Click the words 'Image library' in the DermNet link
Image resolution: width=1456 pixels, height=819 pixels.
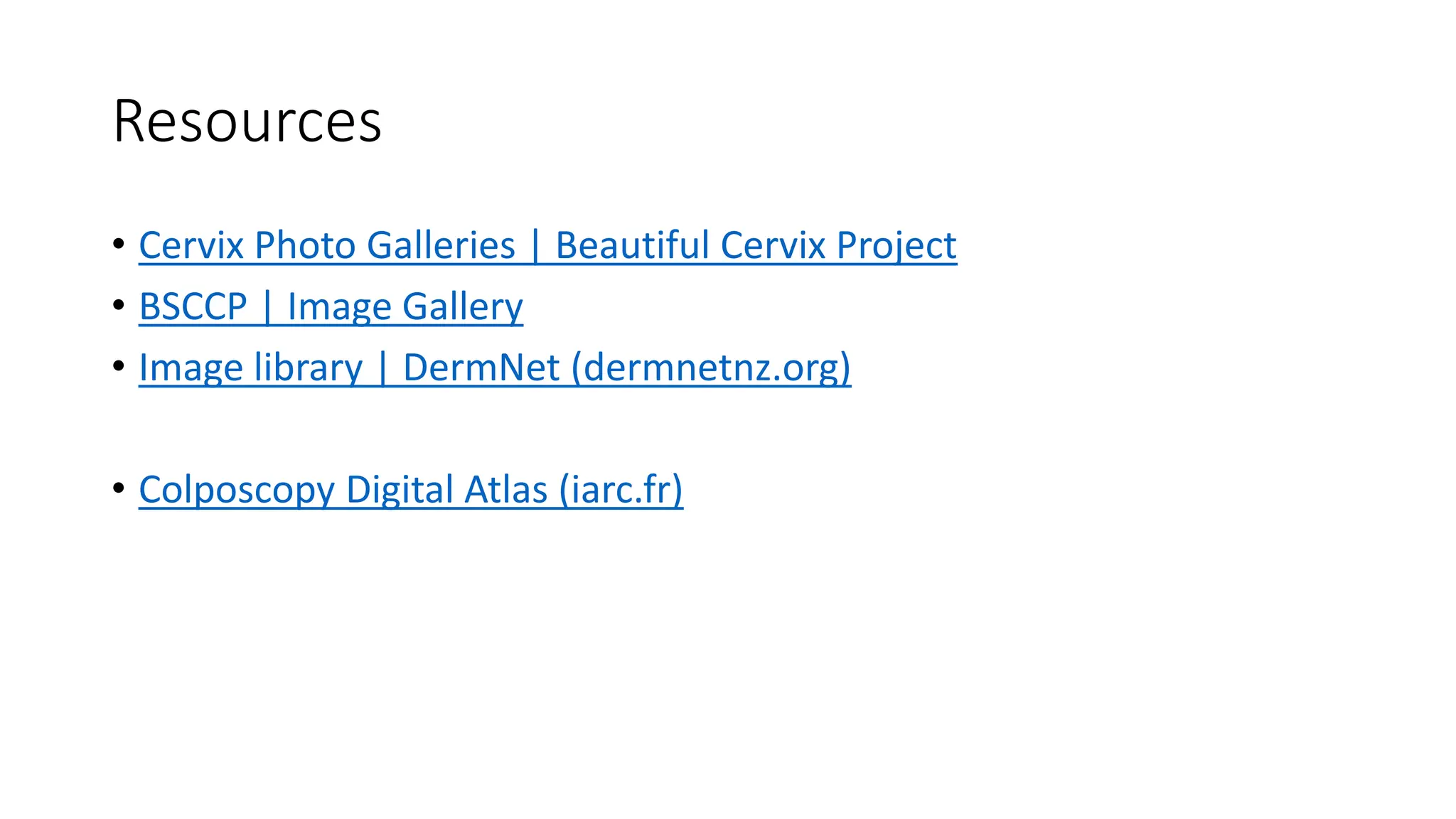point(251,368)
